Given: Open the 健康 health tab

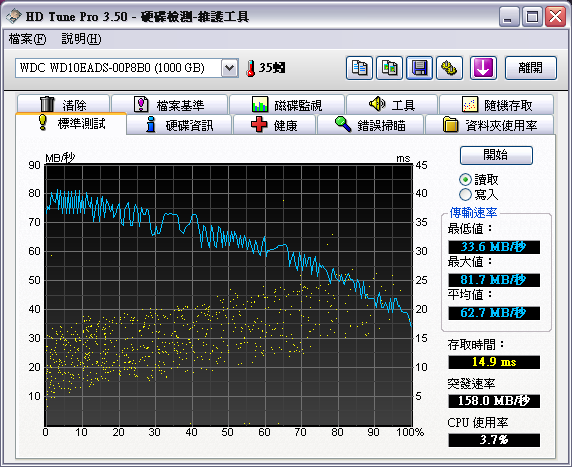Looking at the screenshot, I should pos(274,125).
